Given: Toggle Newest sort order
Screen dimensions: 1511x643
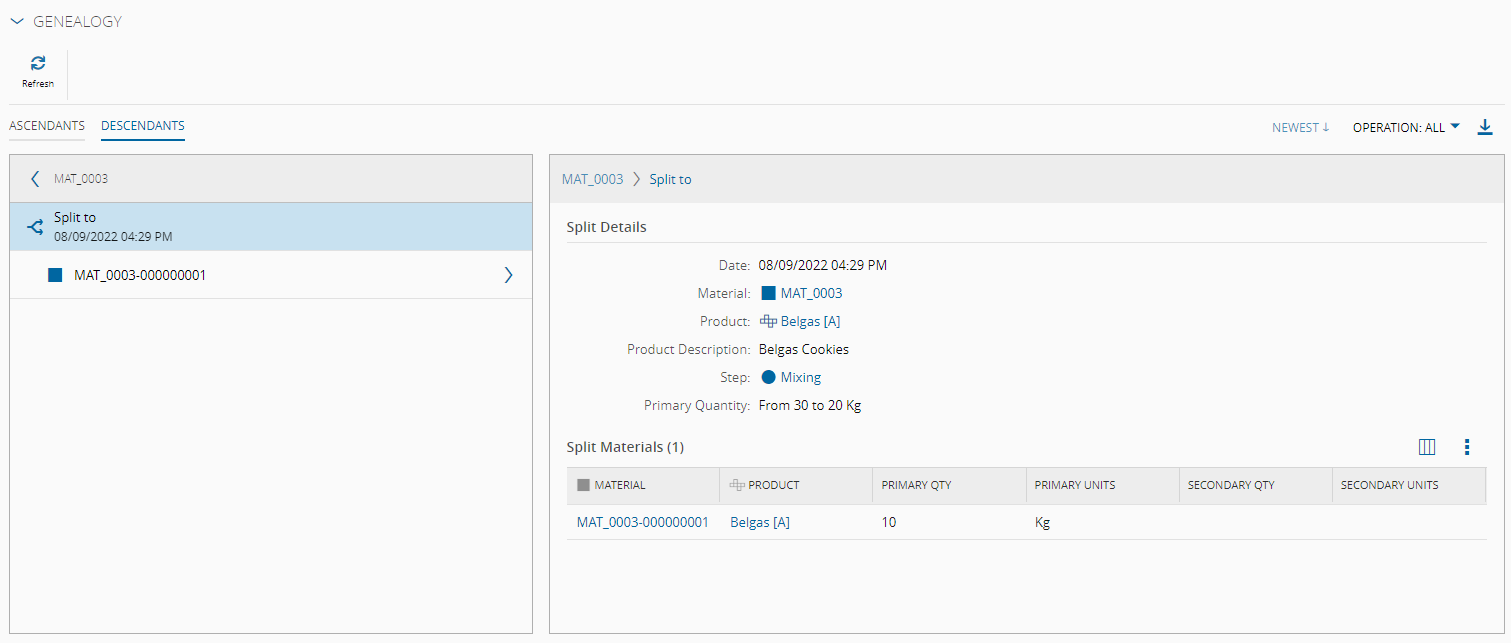Looking at the screenshot, I should (x=1300, y=127).
